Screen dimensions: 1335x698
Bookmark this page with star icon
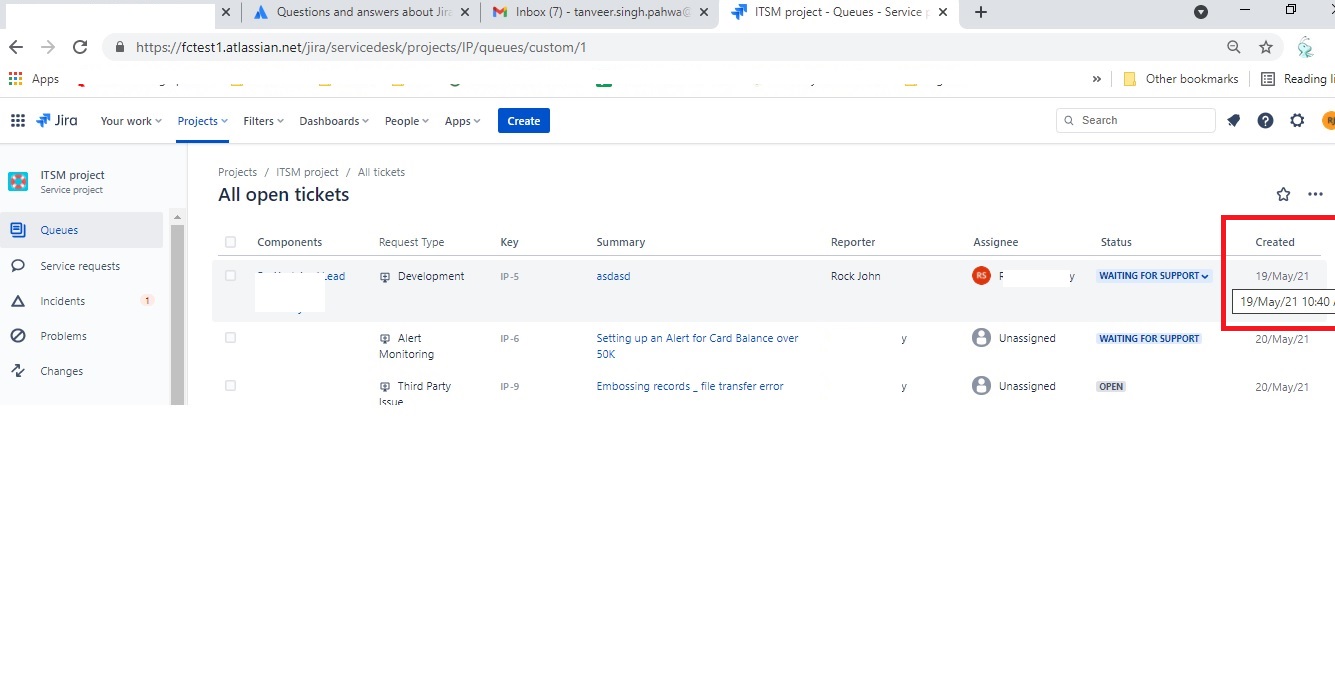1266,47
